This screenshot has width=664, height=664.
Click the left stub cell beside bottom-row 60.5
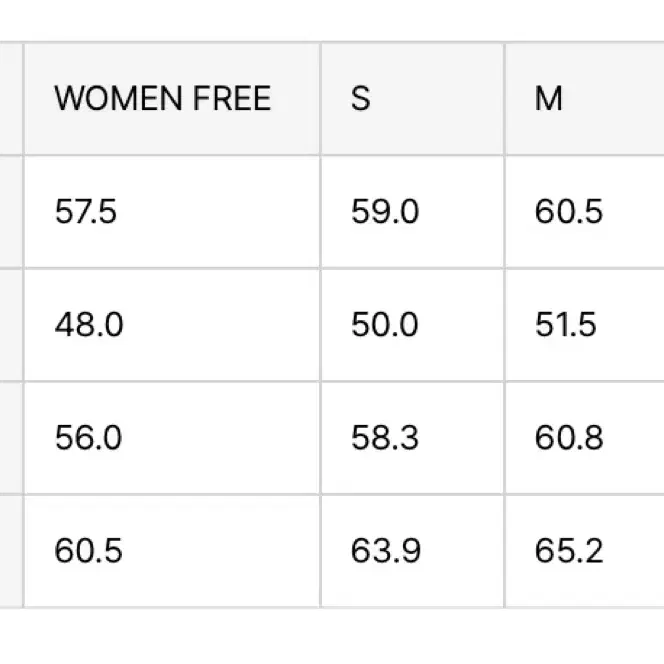pyautogui.click(x=11, y=551)
